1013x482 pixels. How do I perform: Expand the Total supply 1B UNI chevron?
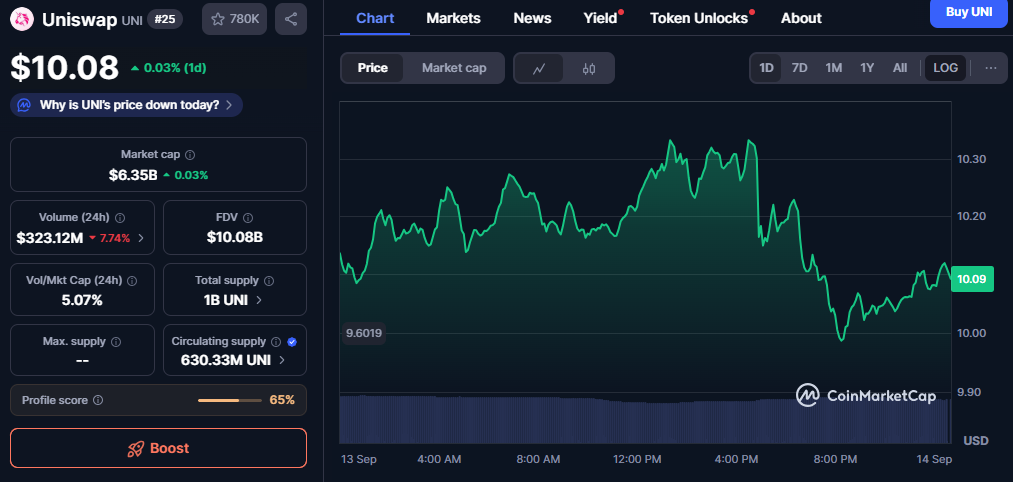tap(260, 300)
